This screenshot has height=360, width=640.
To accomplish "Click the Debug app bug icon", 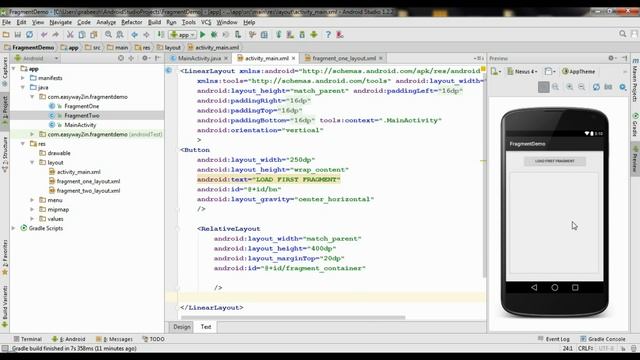I will pos(214,35).
